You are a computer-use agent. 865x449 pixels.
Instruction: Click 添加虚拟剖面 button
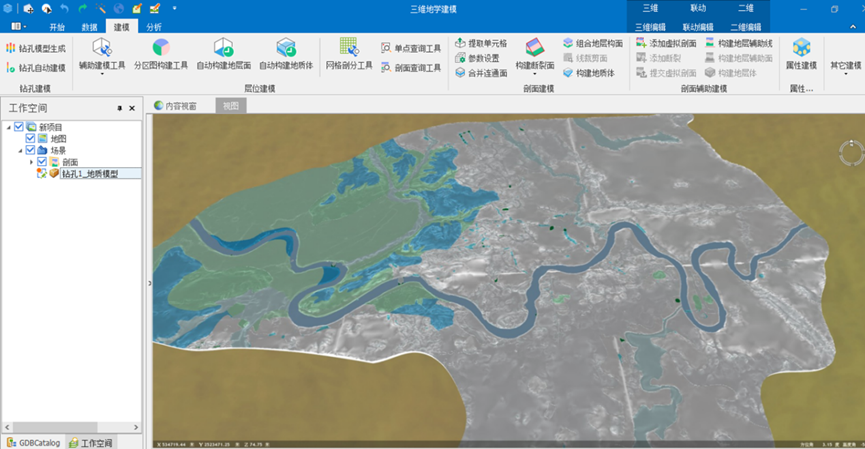(665, 44)
